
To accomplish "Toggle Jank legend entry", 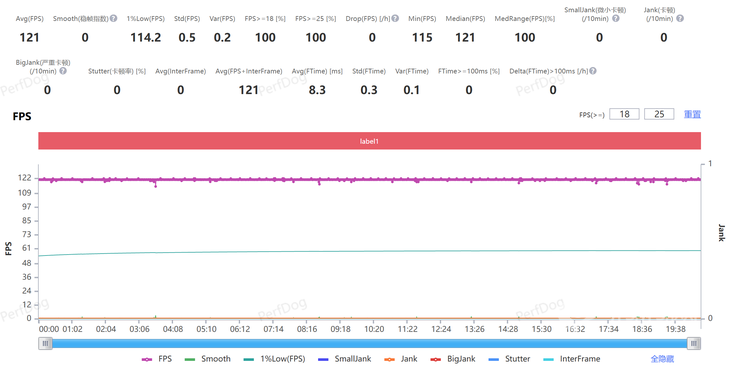I will [401, 359].
